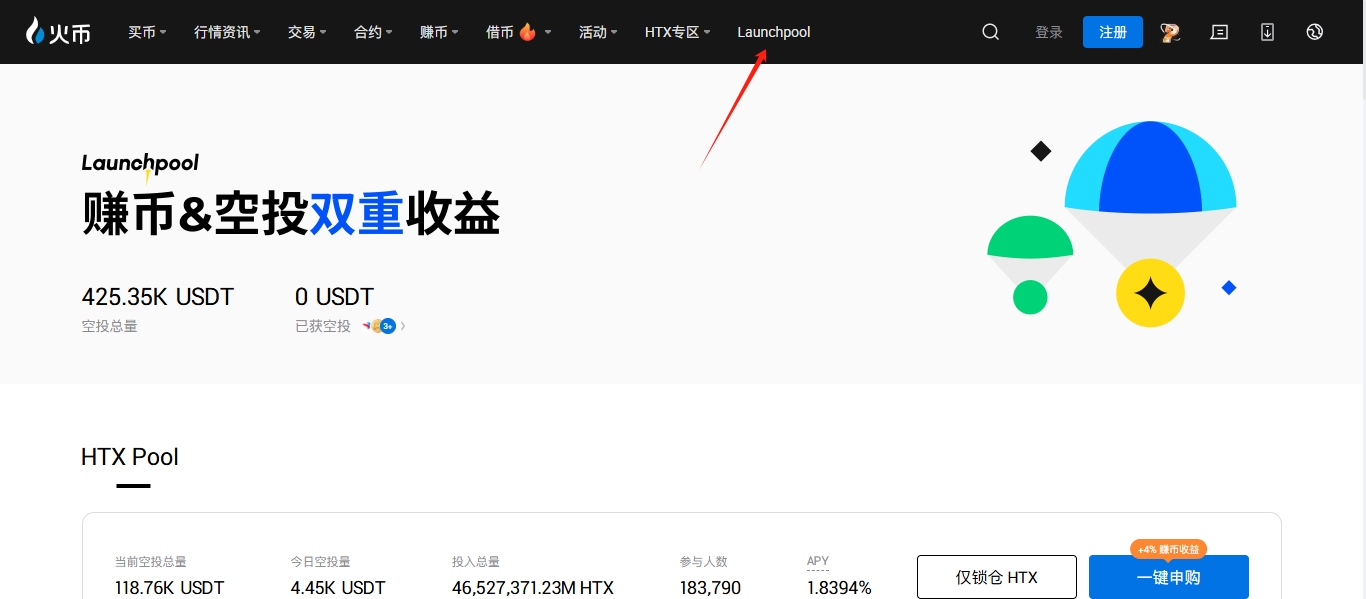Viewport: 1366px width, 599px height.
Task: Expand the 行情资讯 dropdown menu
Action: 226,32
